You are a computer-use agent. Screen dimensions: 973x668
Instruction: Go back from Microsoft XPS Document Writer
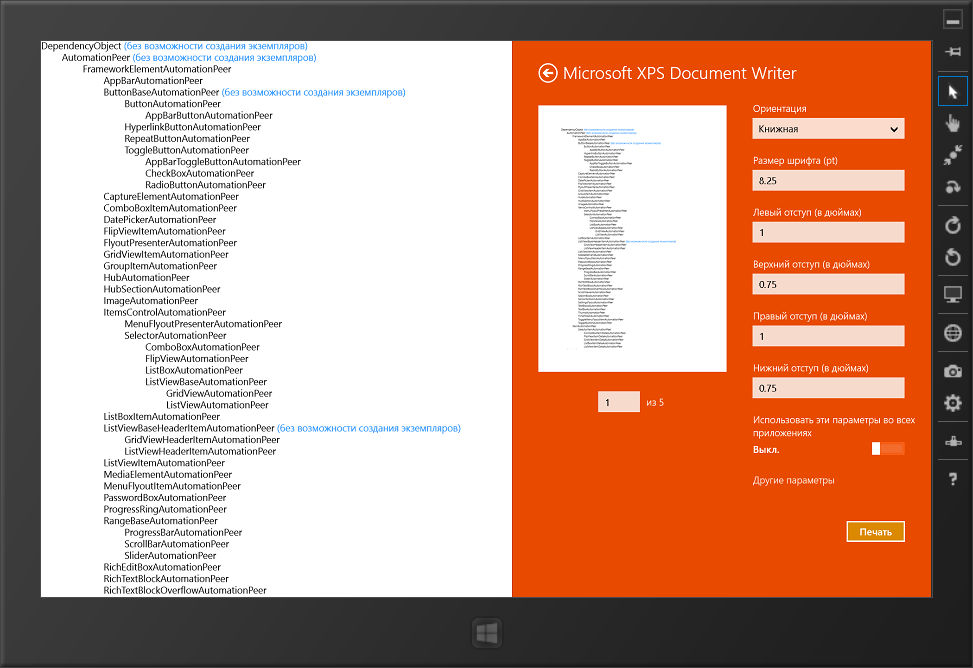pos(547,73)
